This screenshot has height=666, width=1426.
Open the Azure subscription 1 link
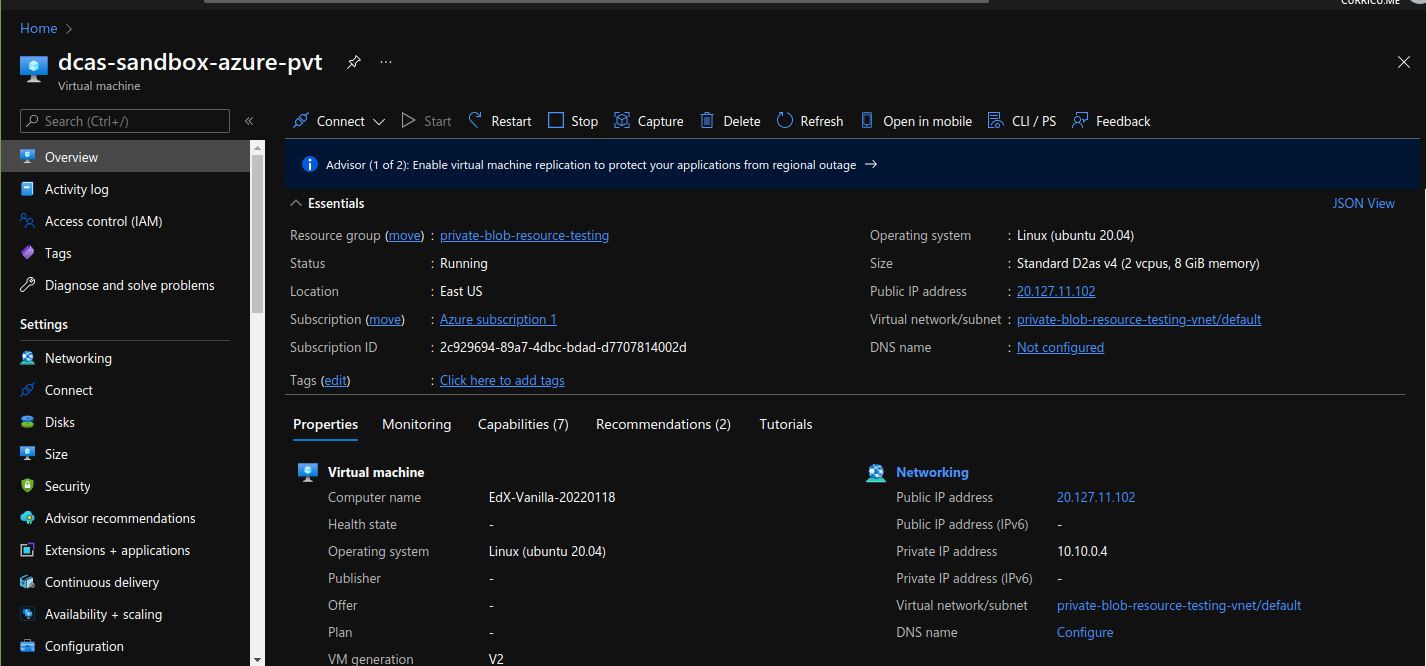(x=498, y=319)
